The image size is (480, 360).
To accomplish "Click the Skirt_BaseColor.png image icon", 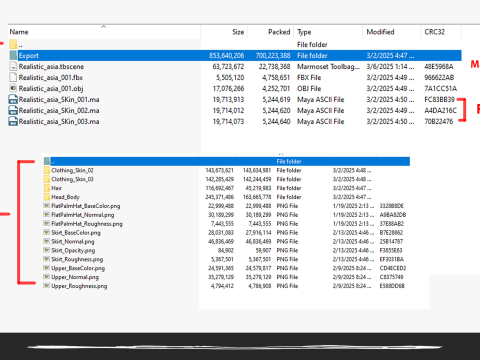I will point(47,232).
